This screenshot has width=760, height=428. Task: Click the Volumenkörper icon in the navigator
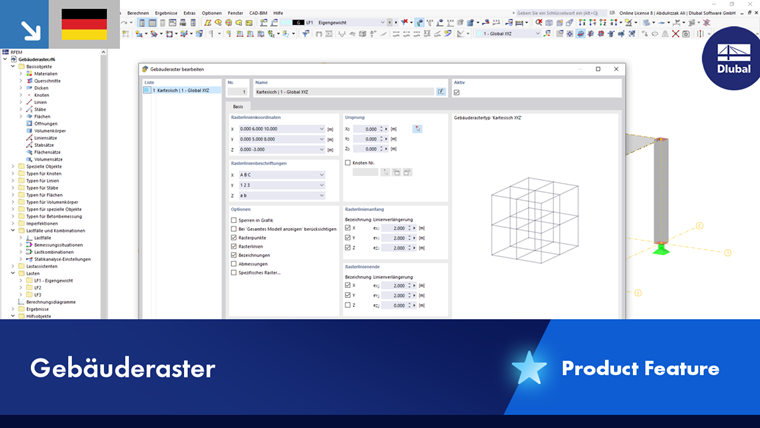pyautogui.click(x=30, y=131)
